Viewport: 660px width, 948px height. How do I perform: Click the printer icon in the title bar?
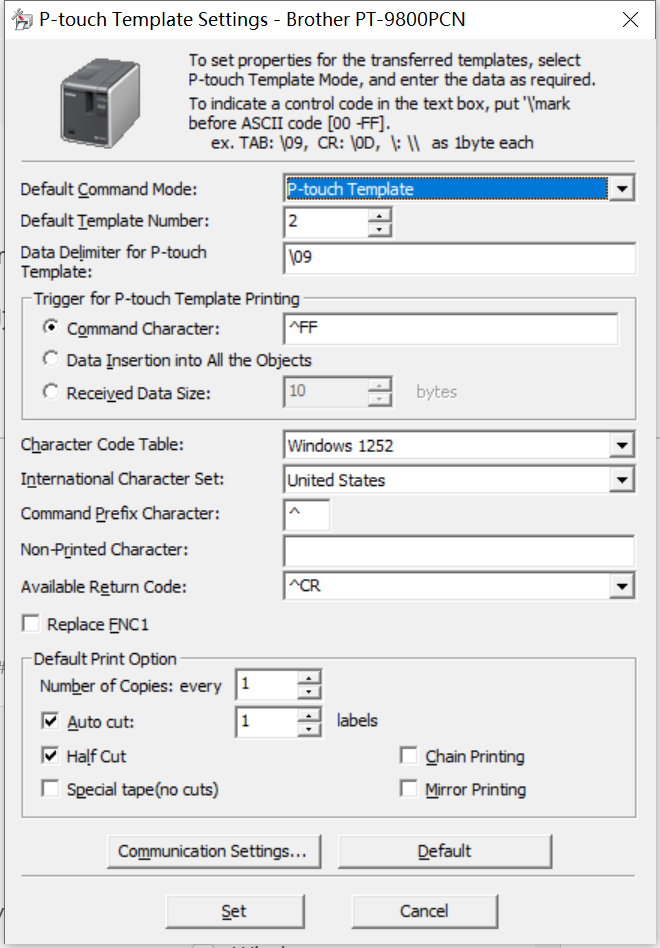coord(22,19)
